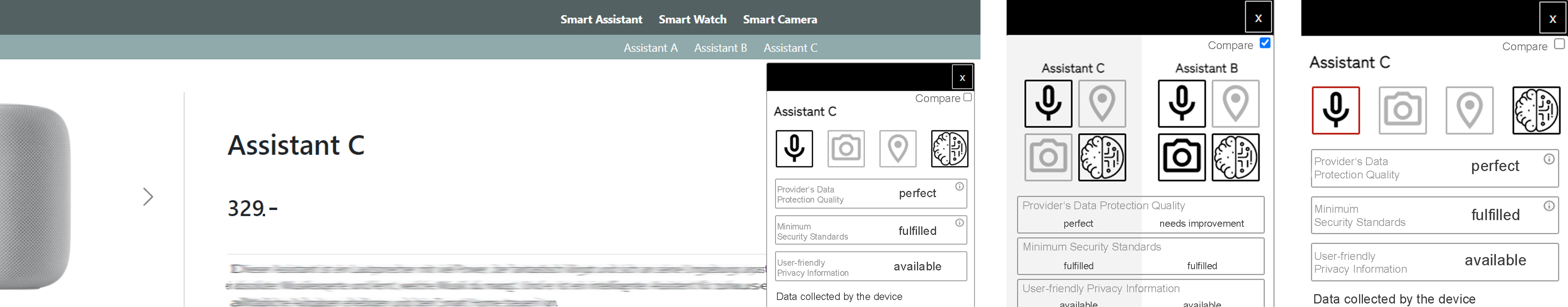Click Assistant C's brain icon in comparison view
The width and height of the screenshot is (1568, 307).
point(1102,157)
